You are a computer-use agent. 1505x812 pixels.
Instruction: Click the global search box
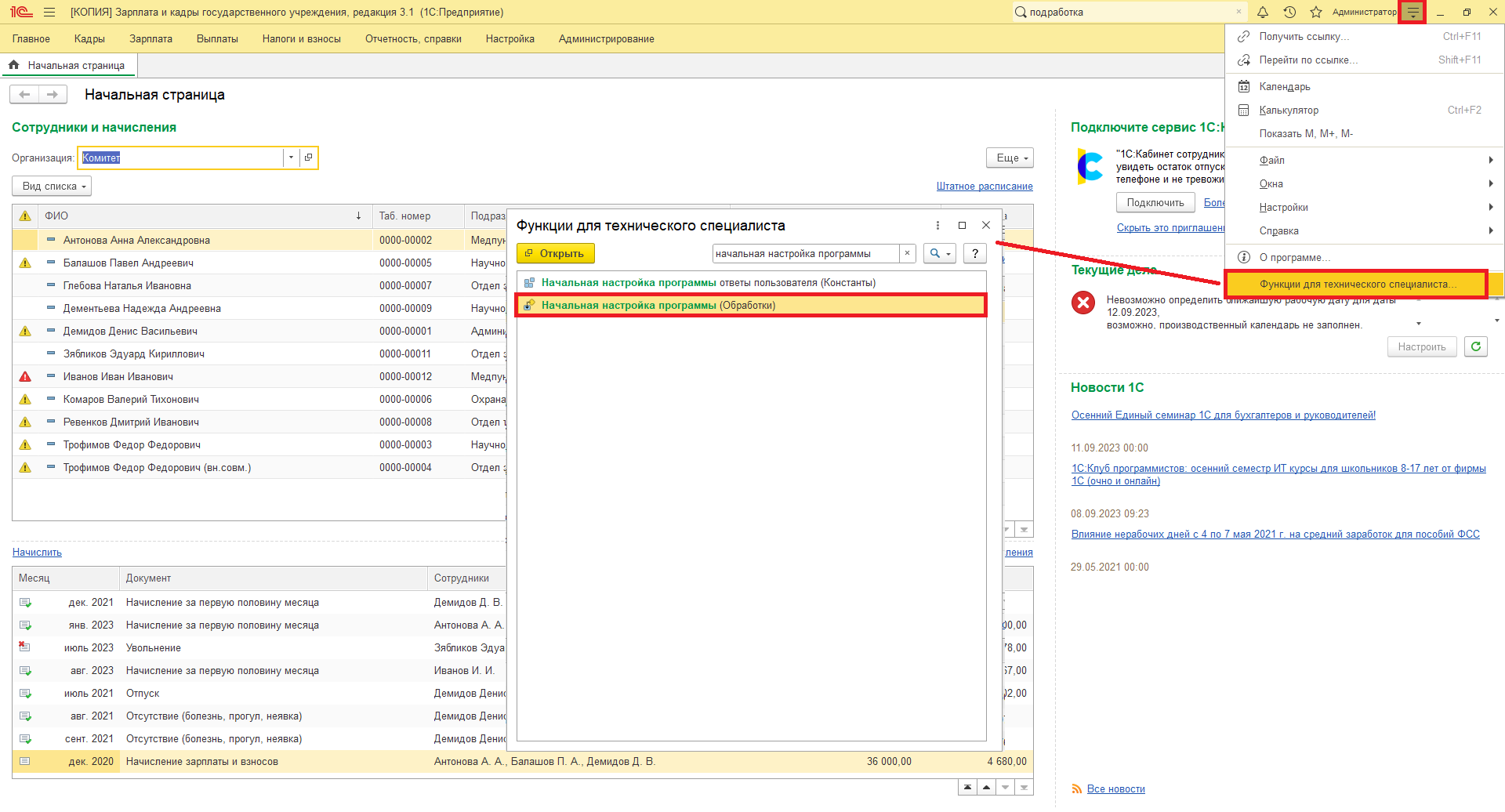pos(1129,12)
